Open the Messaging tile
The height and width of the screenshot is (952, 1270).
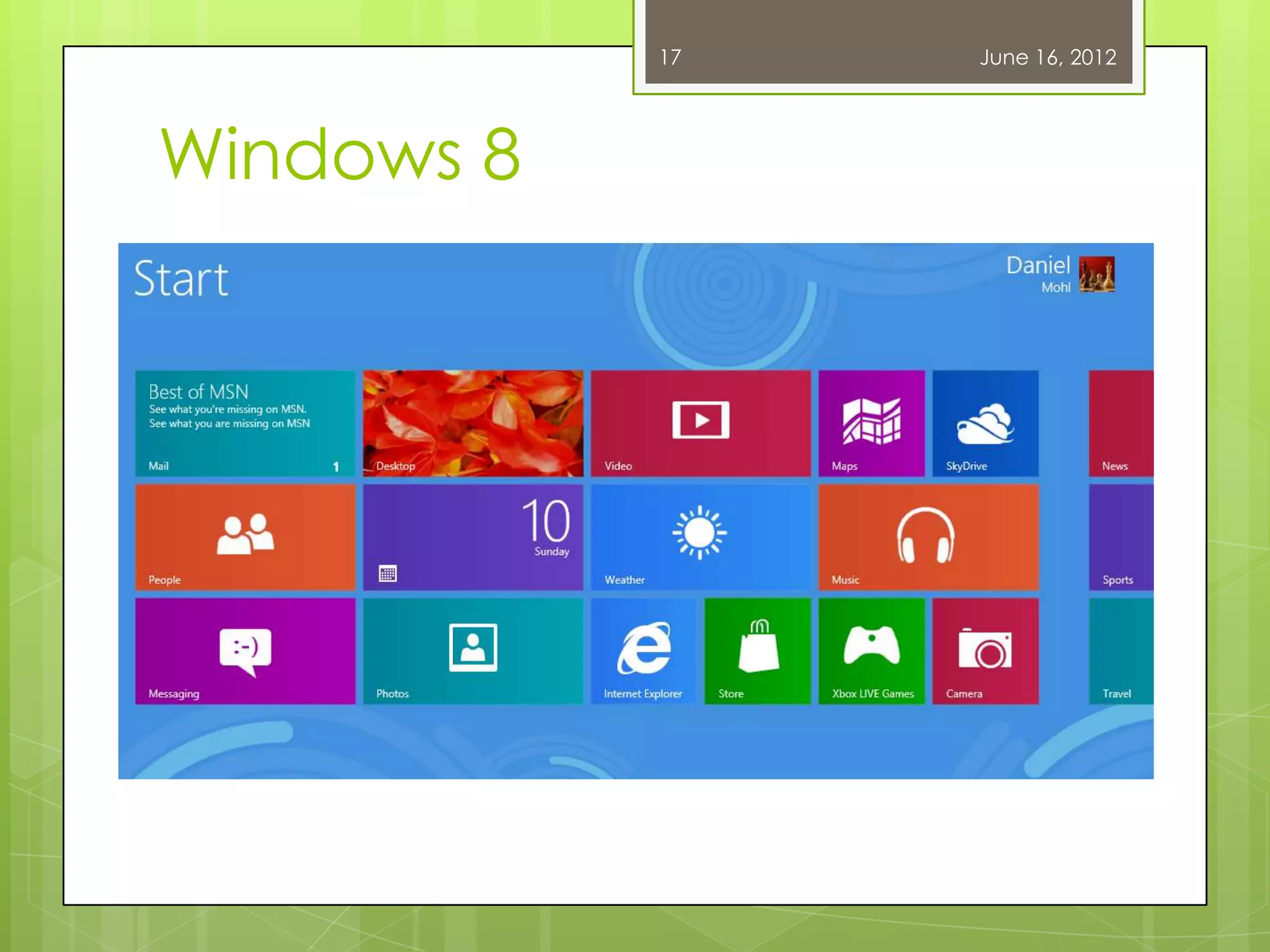click(x=245, y=651)
